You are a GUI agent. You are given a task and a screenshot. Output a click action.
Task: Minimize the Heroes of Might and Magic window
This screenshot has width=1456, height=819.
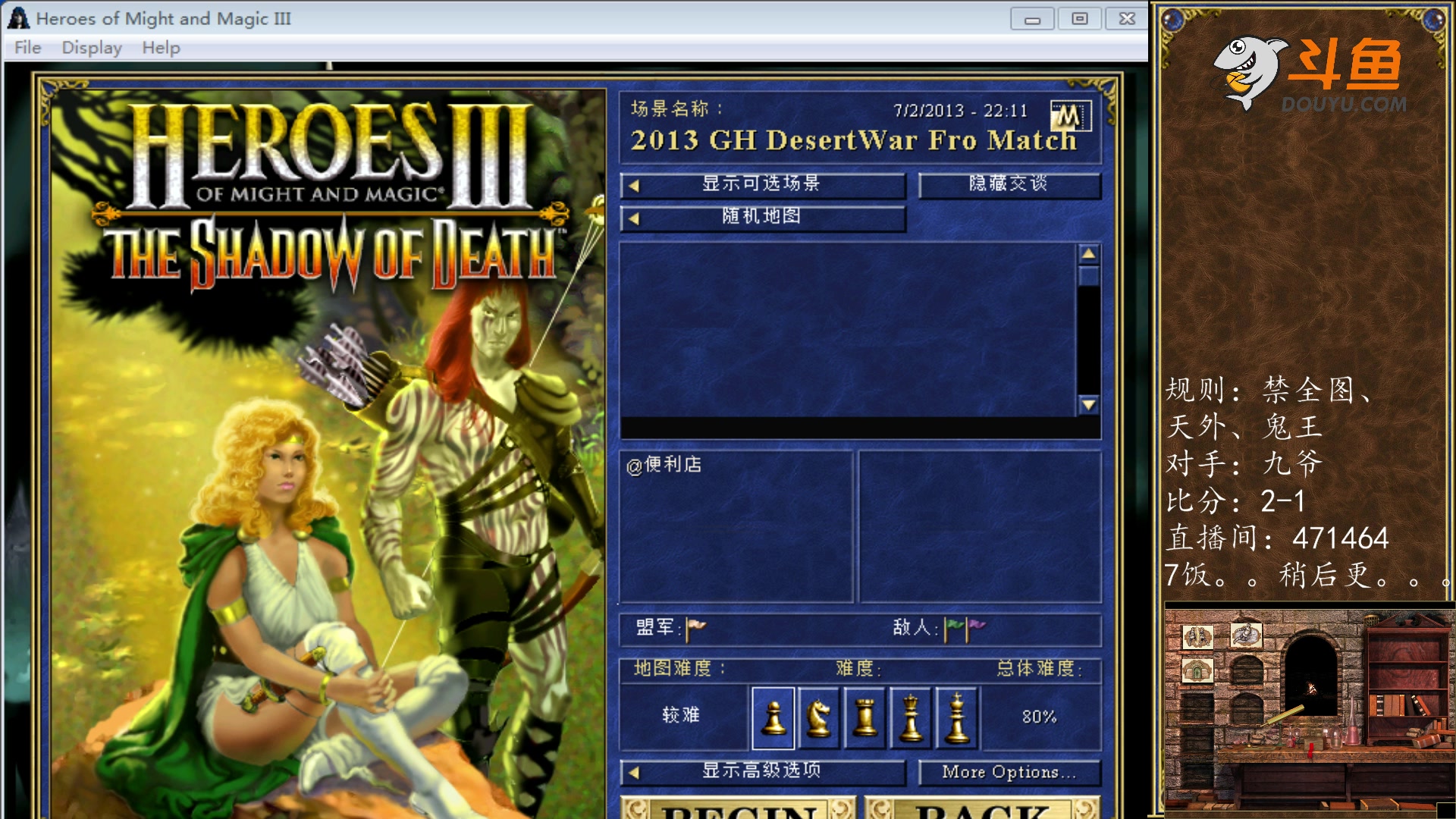[1032, 19]
